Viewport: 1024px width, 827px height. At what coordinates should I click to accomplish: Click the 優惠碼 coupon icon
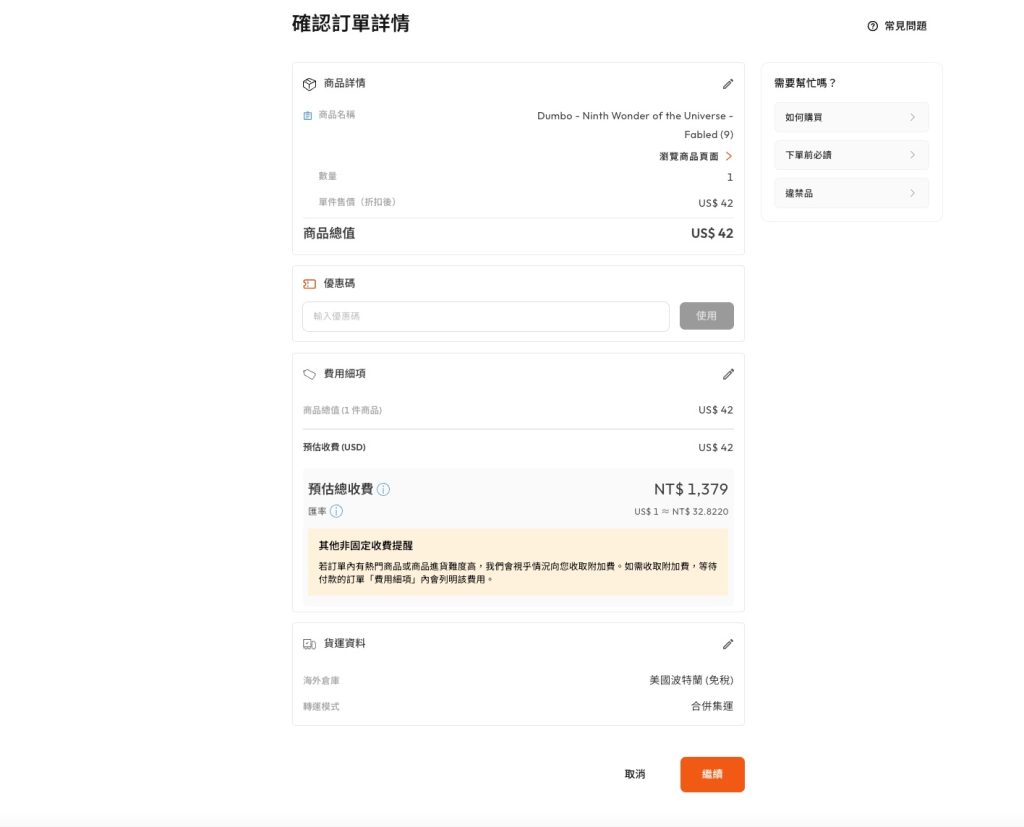pyautogui.click(x=309, y=284)
